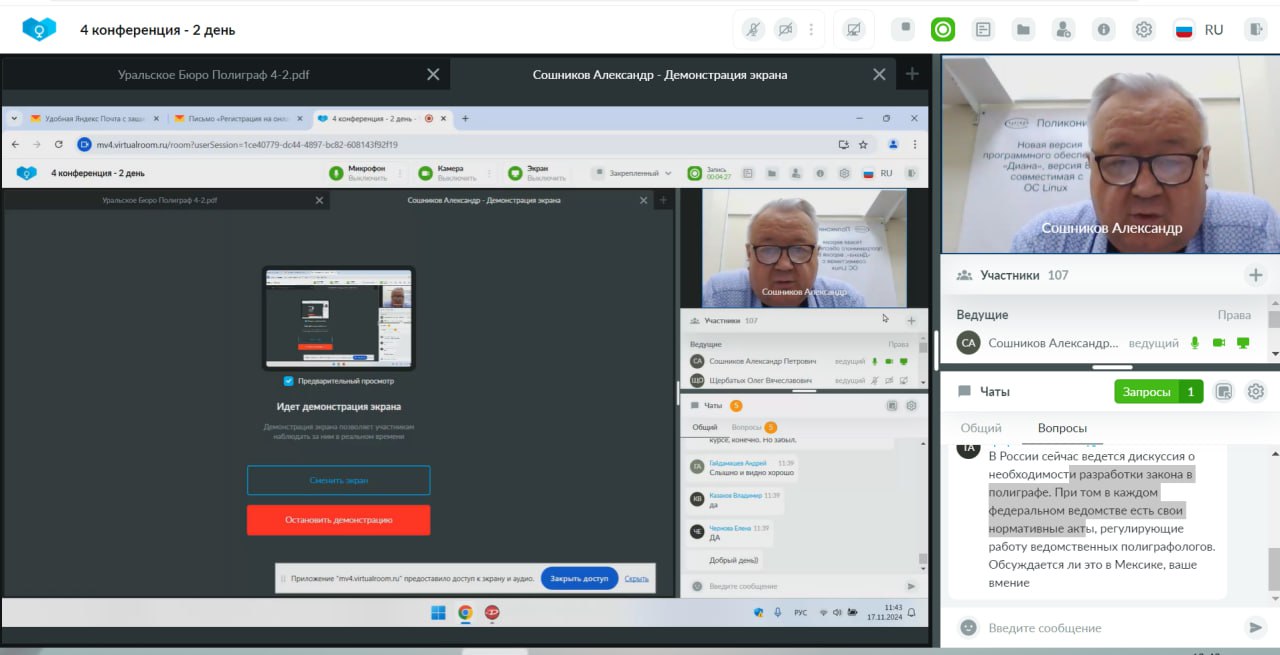Image resolution: width=1280 pixels, height=655 pixels.
Task: Select the Уральское Бюро Полиграф 4-2.pdf tab
Action: point(212,75)
